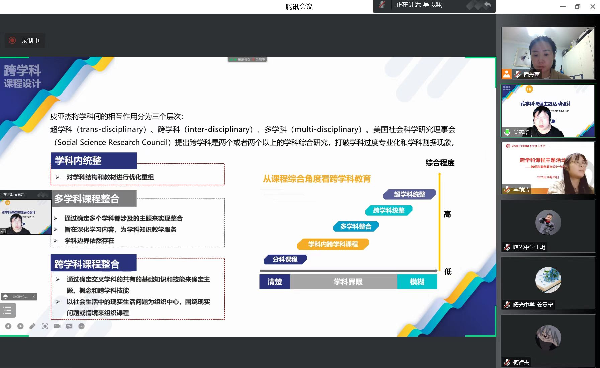Open the list panel icon at left edge
The image size is (600, 368).
[7, 311]
